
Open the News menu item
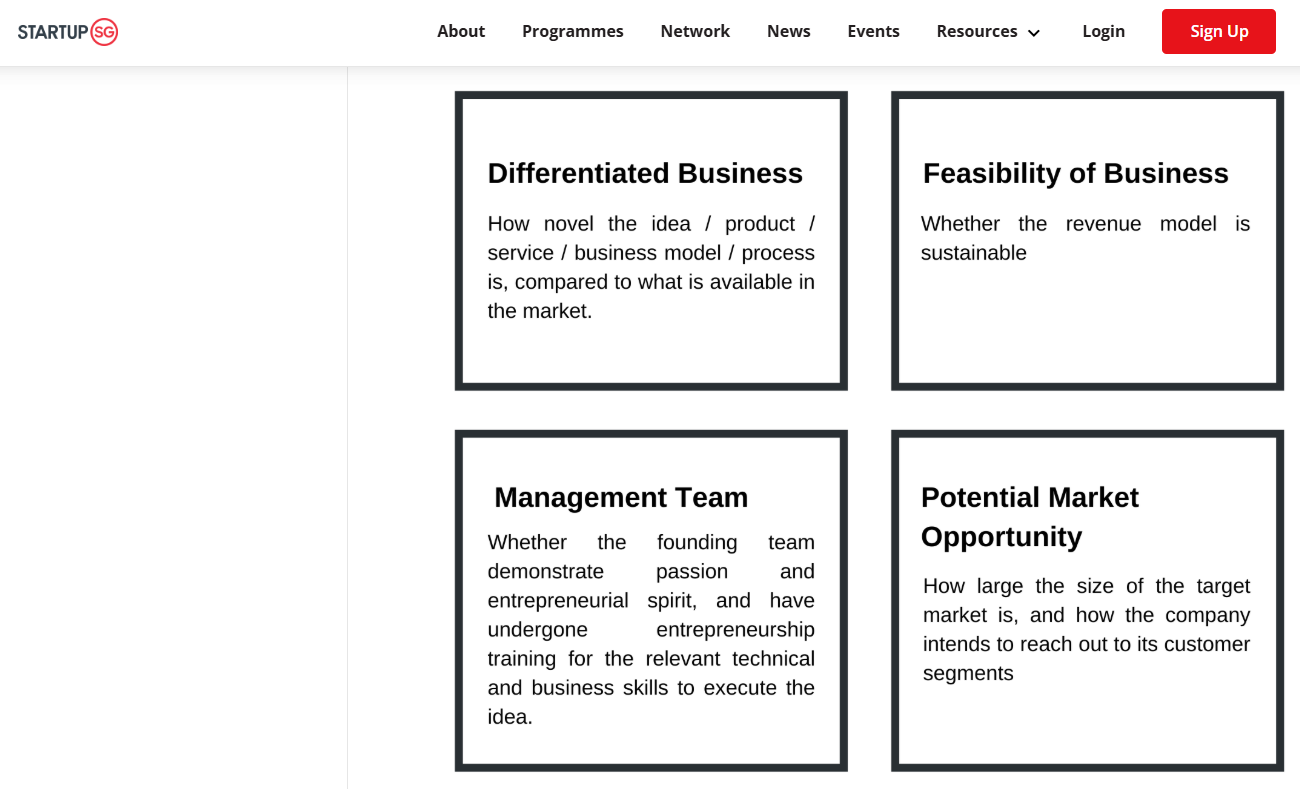pyautogui.click(x=788, y=32)
